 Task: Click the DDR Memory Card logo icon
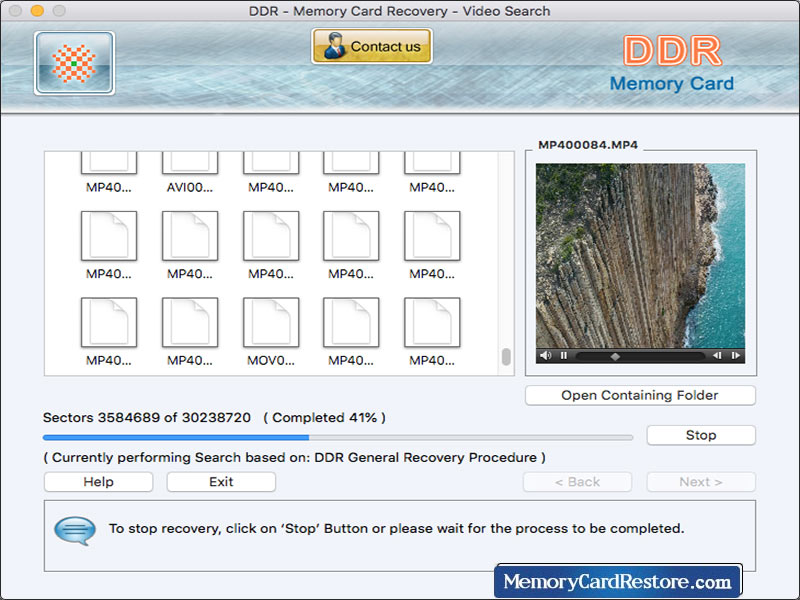[73, 62]
